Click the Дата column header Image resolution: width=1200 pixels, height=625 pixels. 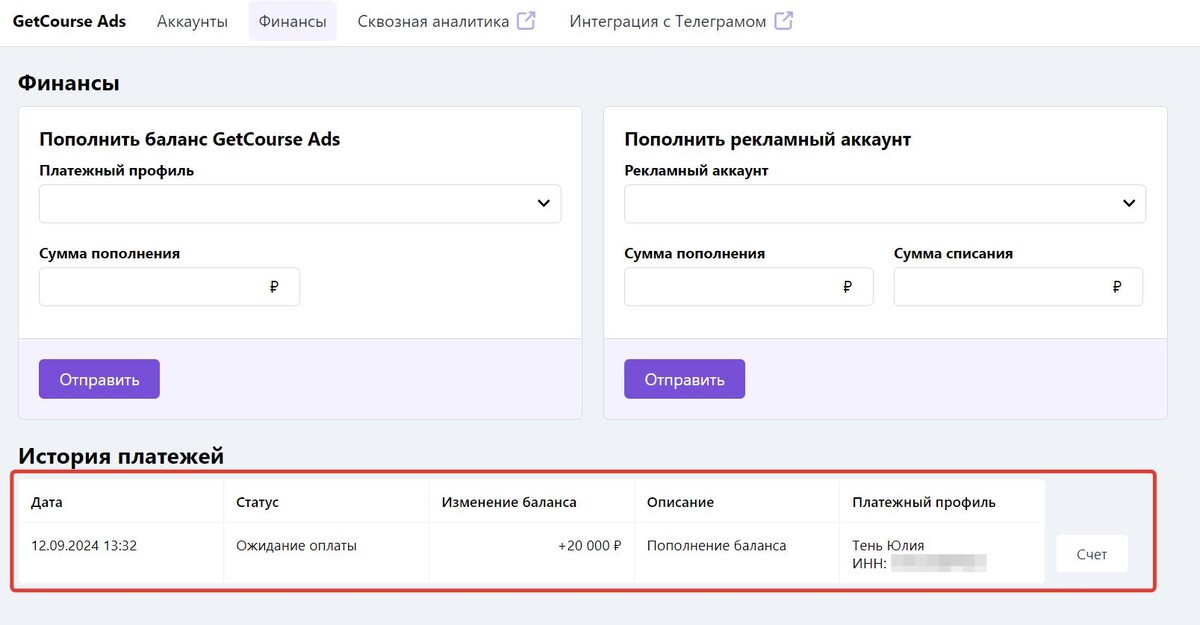(x=120, y=501)
